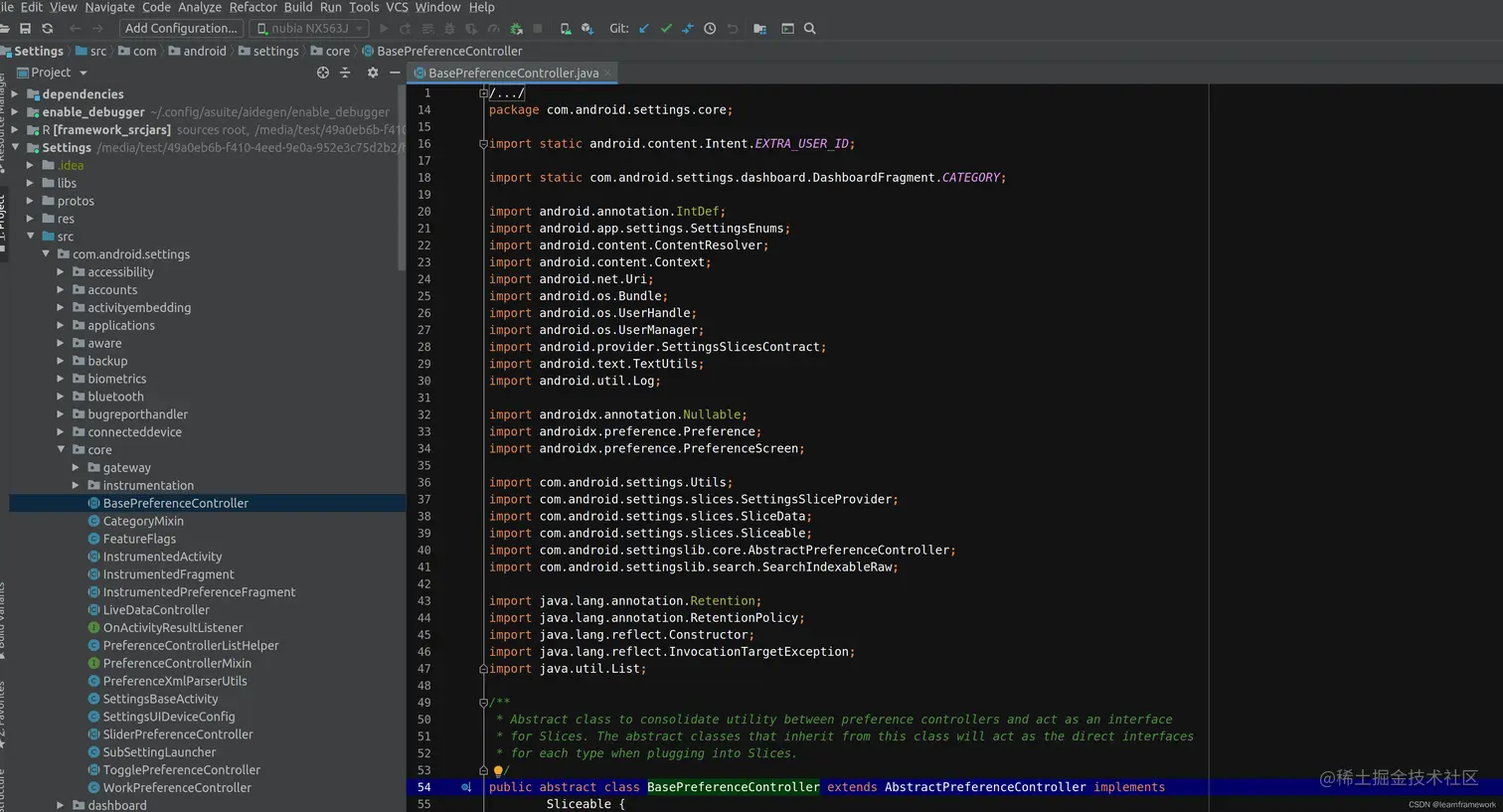Select the BasePreferenceController.java editor tab
Image resolution: width=1503 pixels, height=812 pixels.
(x=513, y=73)
